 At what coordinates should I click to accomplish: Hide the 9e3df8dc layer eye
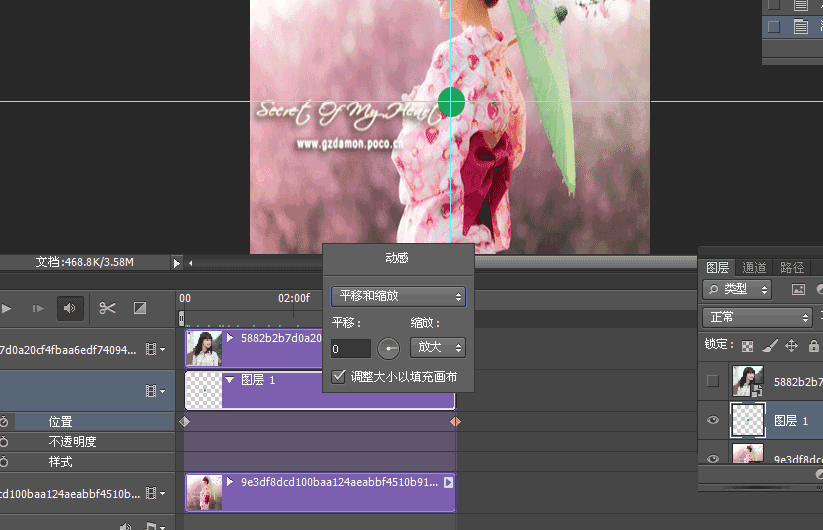[x=713, y=459]
